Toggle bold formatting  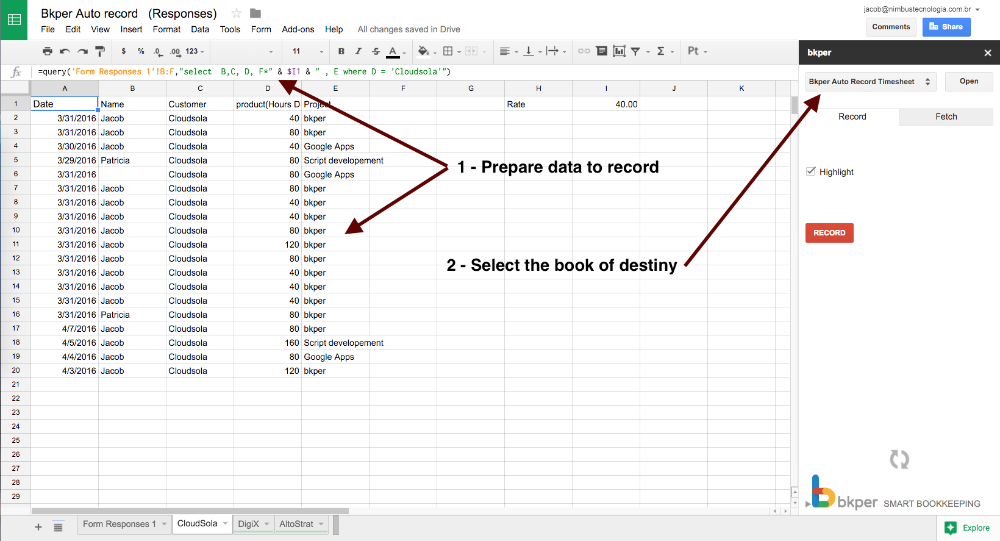tap(341, 51)
